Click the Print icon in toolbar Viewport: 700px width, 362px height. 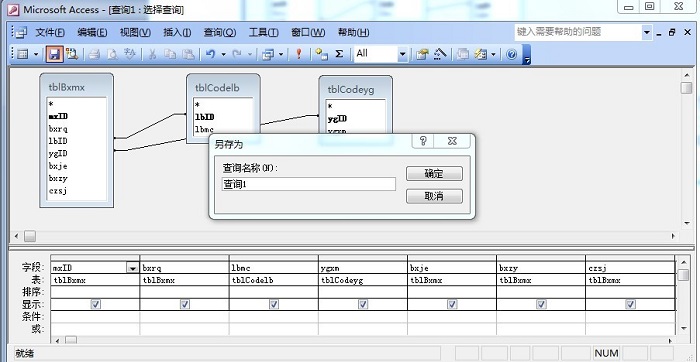[94, 54]
